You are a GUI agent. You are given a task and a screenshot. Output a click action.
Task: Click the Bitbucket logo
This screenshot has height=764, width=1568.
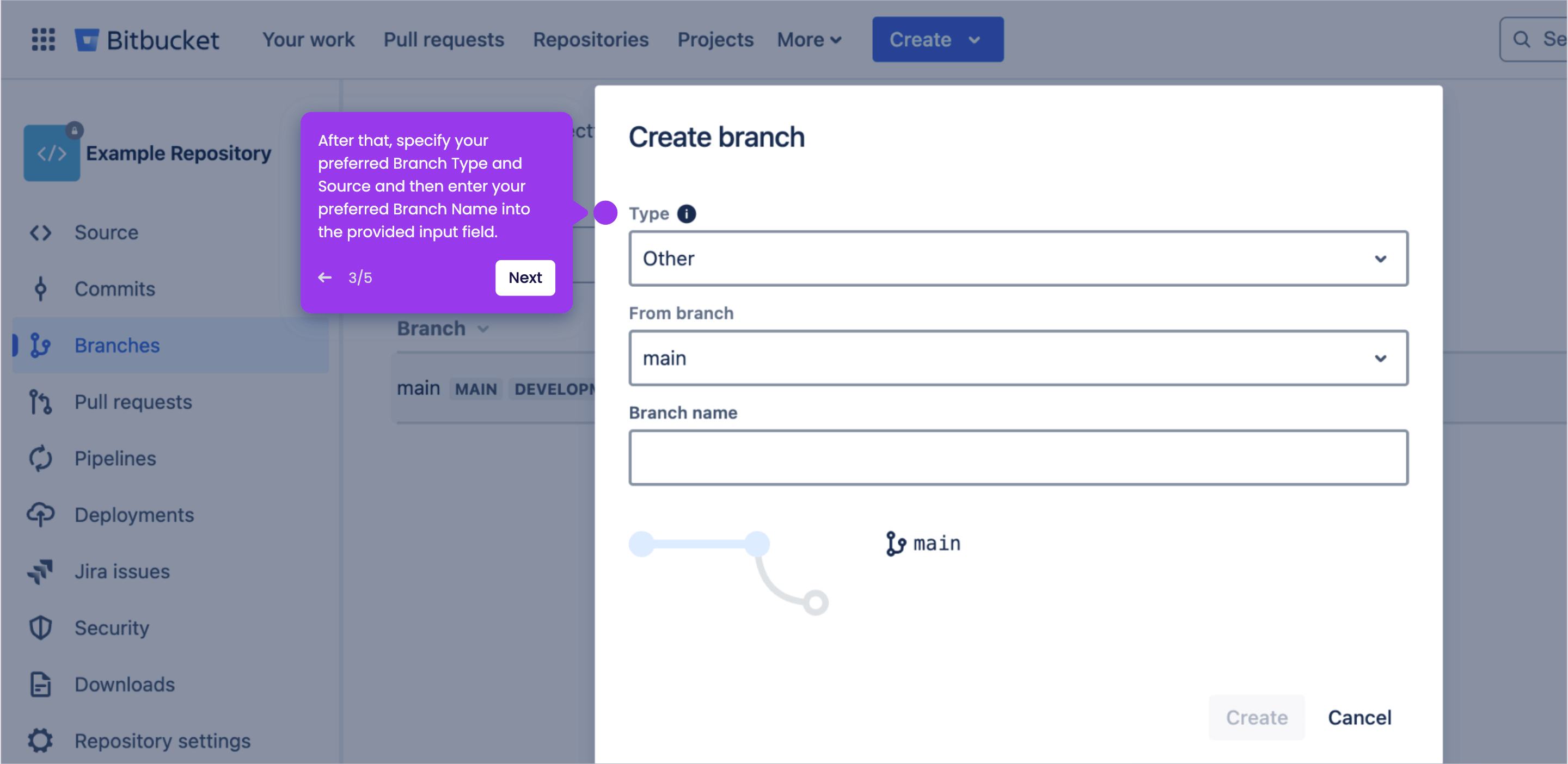[146, 40]
